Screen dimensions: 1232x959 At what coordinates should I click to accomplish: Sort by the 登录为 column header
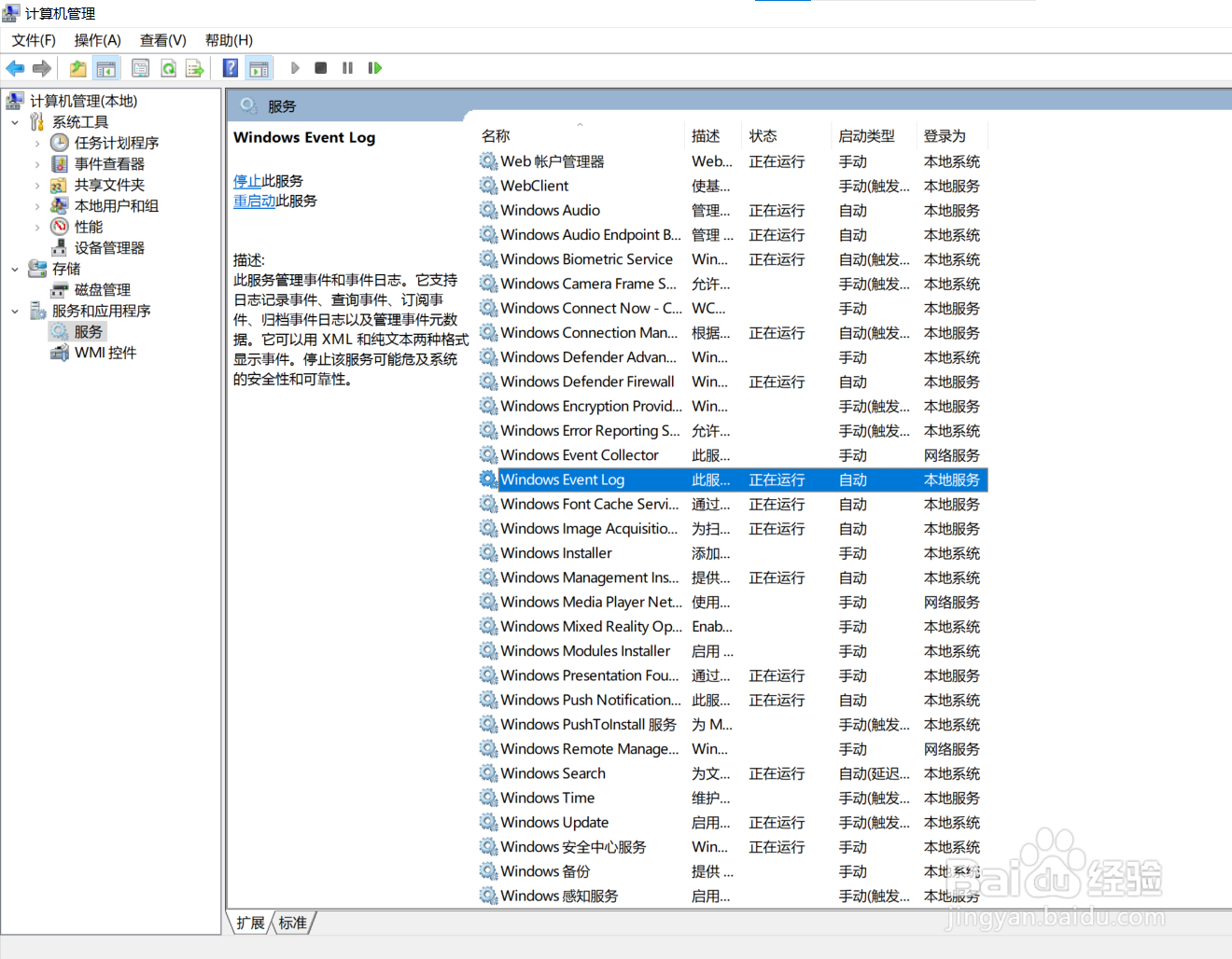[952, 136]
